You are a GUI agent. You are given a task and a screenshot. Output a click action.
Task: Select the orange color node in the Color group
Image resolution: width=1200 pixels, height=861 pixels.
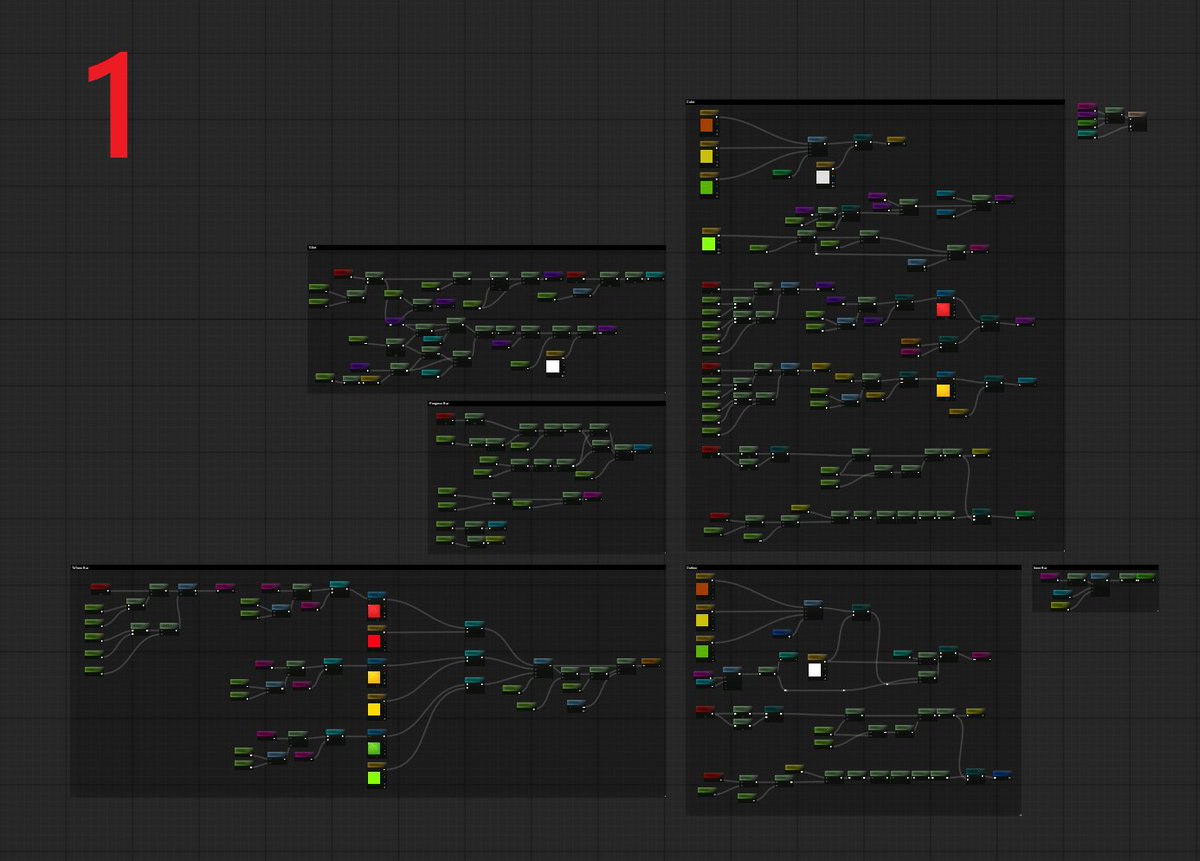coord(707,122)
